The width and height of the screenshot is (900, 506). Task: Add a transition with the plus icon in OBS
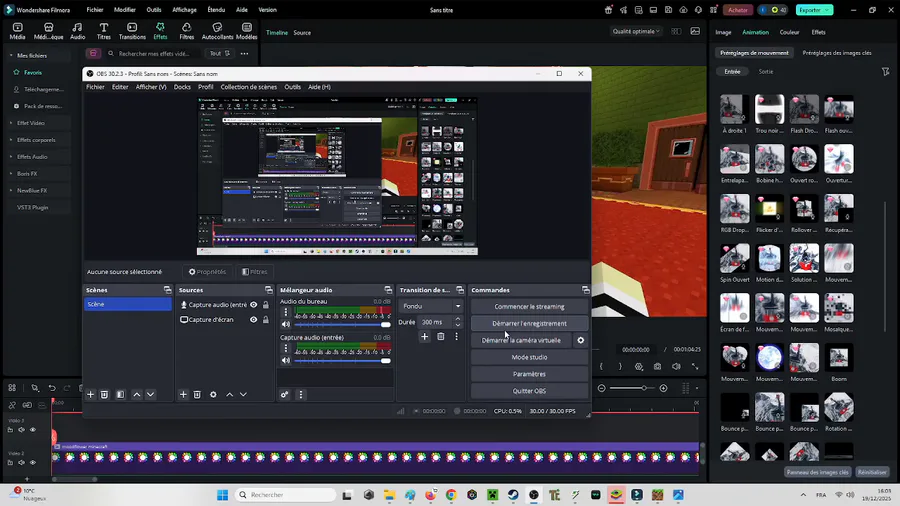coord(424,337)
